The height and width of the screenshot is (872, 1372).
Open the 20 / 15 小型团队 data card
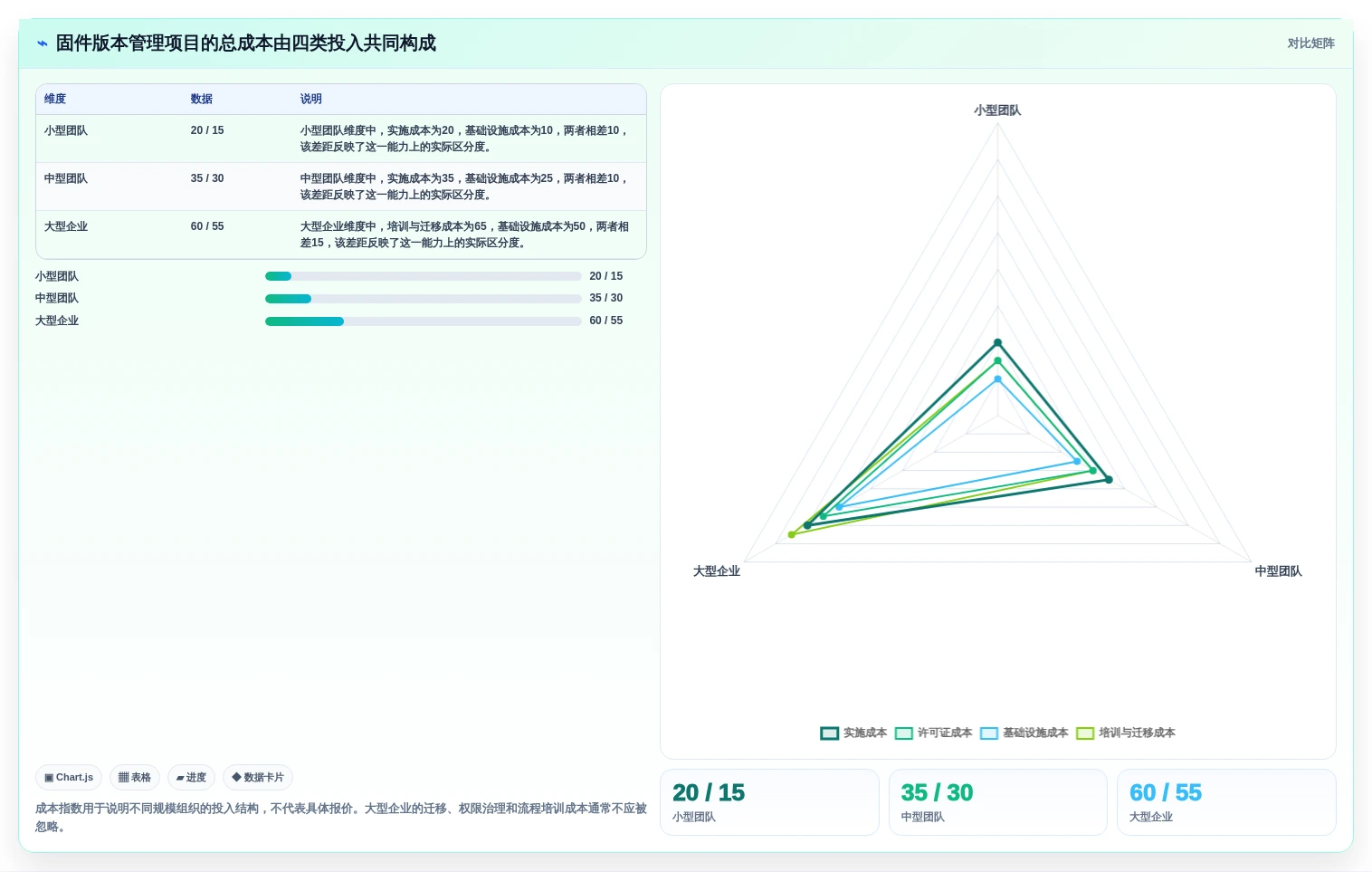[769, 802]
